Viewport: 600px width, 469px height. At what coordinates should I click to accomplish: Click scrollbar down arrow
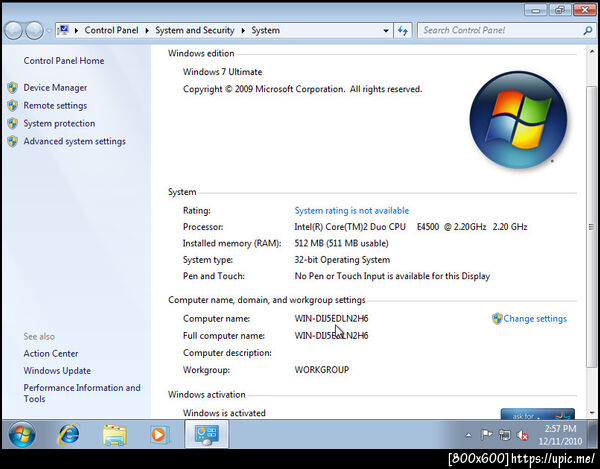click(592, 413)
